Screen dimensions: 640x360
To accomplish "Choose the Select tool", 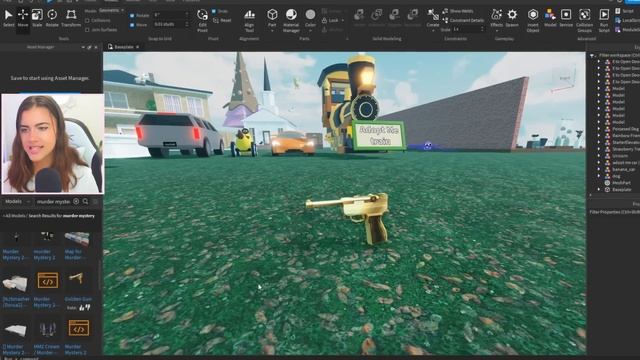I will [x=8, y=18].
